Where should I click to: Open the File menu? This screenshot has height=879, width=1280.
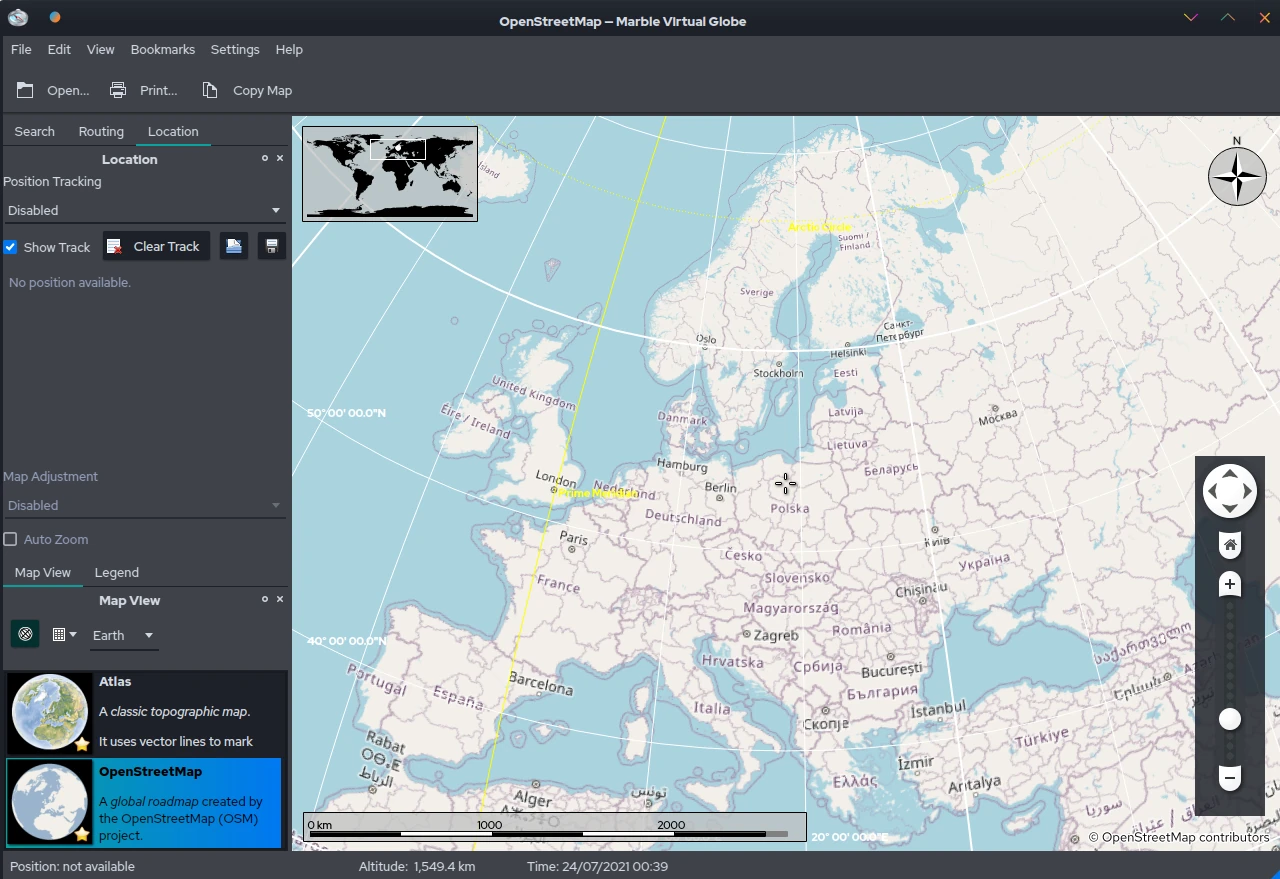click(x=21, y=49)
